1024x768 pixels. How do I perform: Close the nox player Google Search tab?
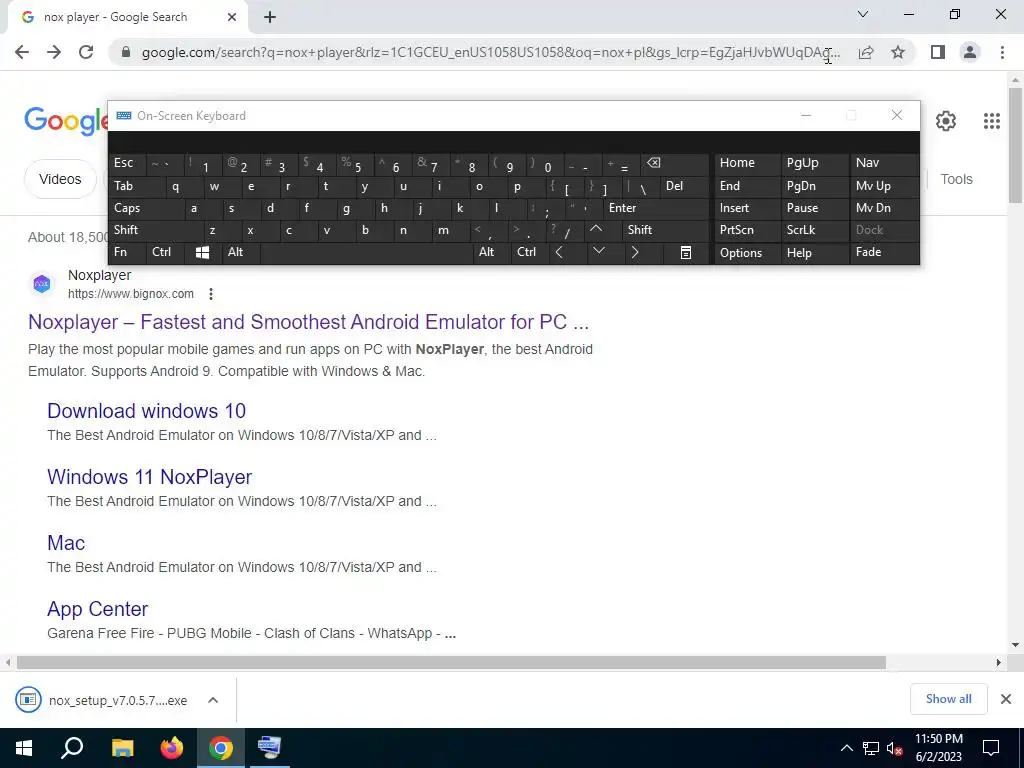(232, 17)
